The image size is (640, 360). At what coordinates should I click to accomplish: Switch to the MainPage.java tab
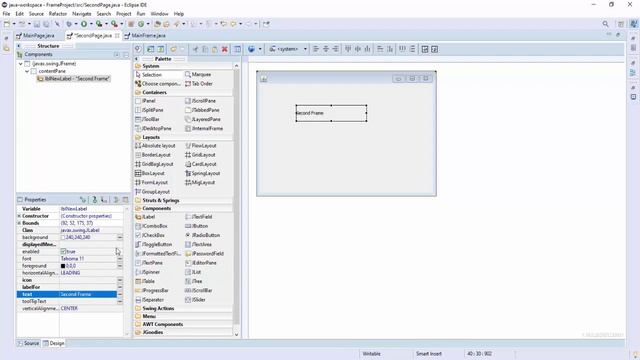pyautogui.click(x=35, y=36)
